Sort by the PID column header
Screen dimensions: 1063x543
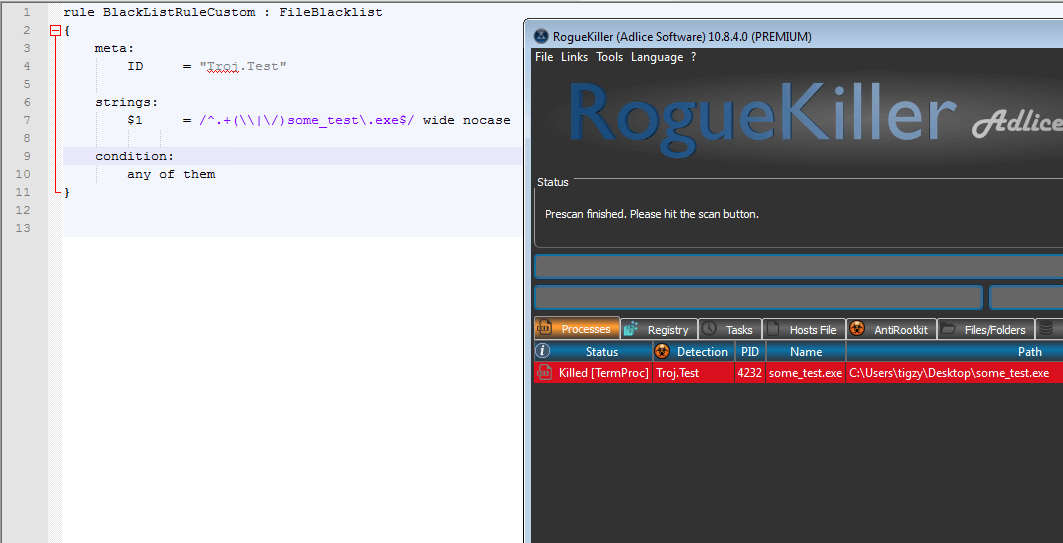[x=749, y=351]
